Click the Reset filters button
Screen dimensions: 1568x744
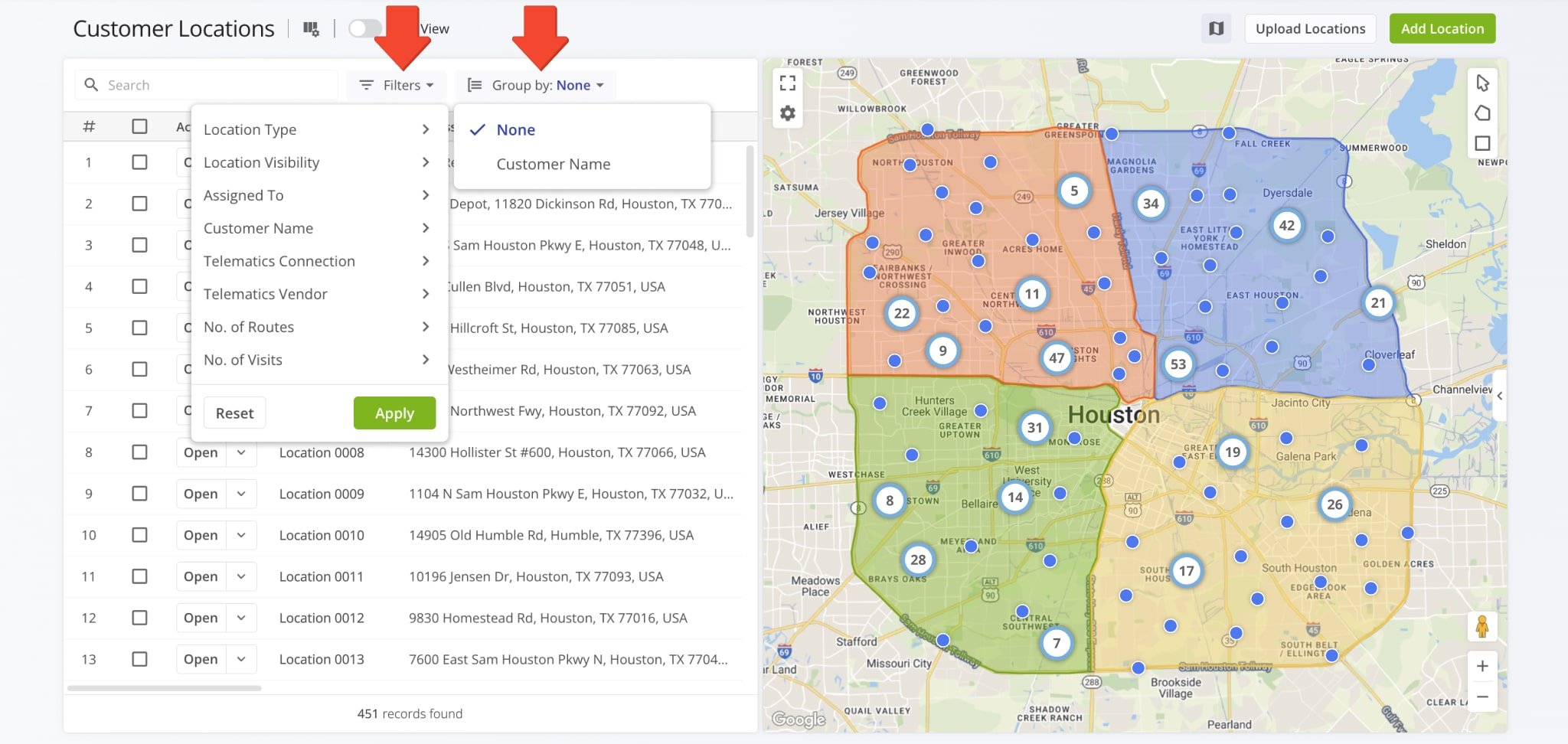point(234,413)
